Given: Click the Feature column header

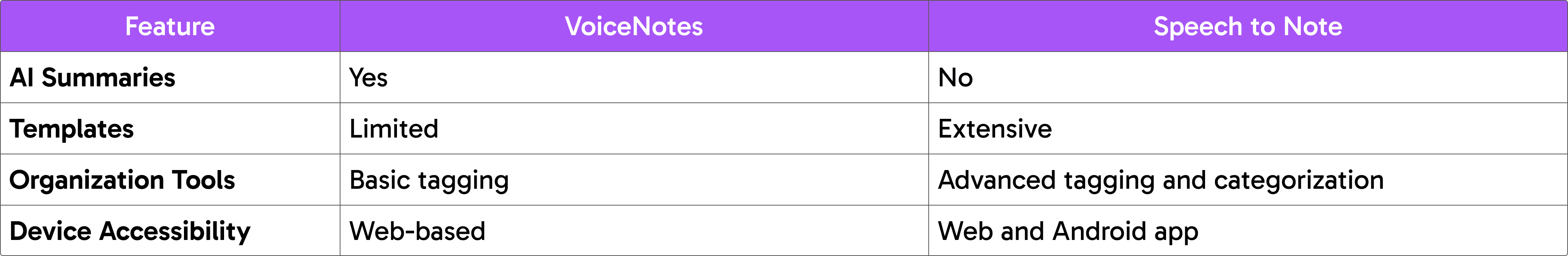Looking at the screenshot, I should point(170,27).
